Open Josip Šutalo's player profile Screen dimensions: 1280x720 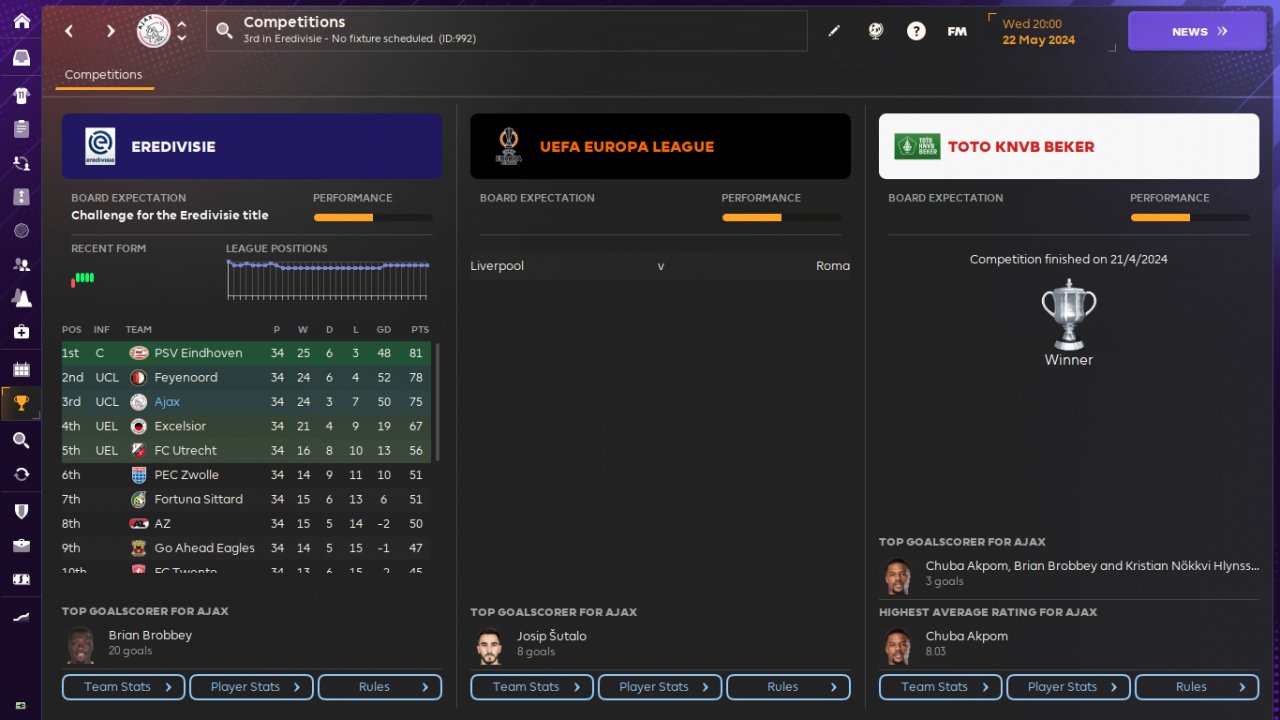pos(551,636)
